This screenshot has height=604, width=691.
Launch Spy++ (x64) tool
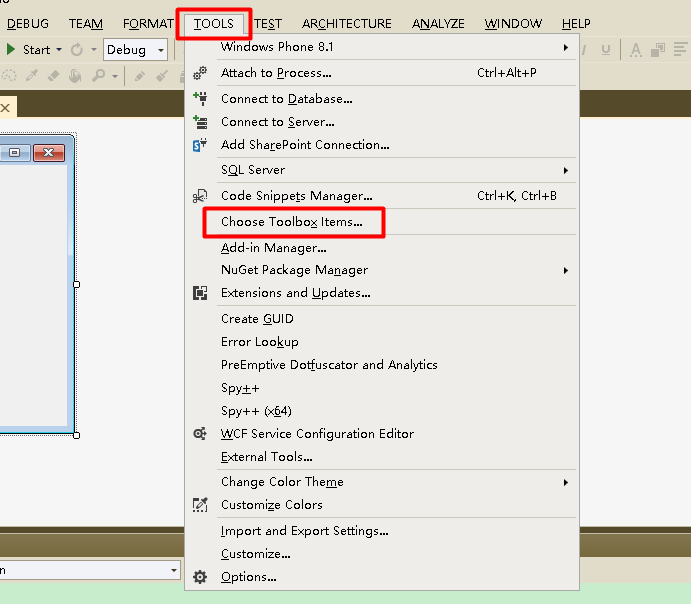[382, 411]
